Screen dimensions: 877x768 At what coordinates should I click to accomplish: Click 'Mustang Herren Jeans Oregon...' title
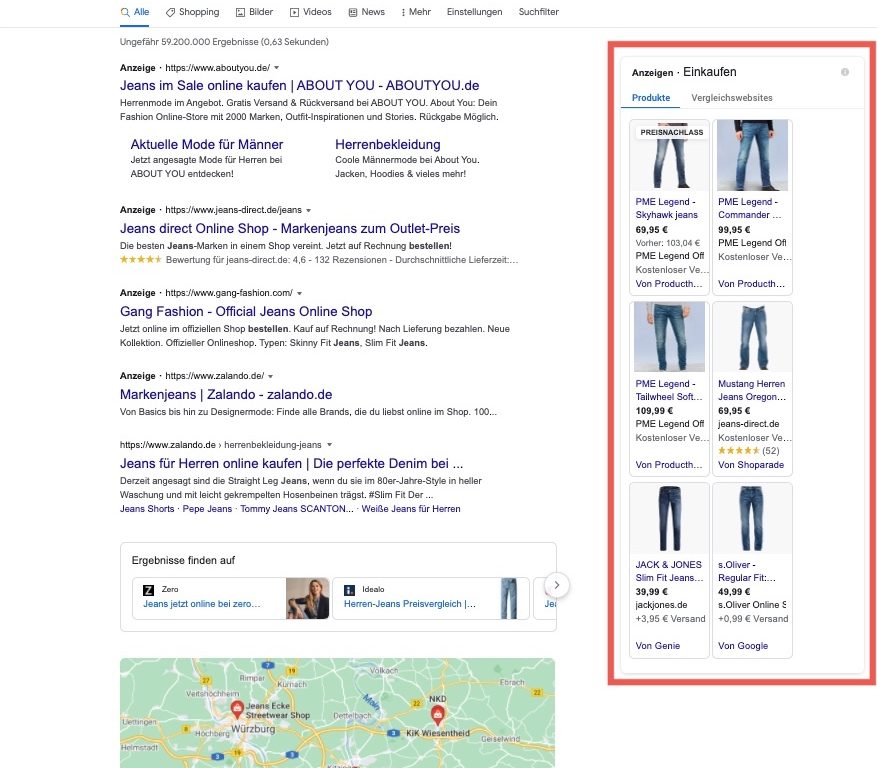[x=752, y=390]
